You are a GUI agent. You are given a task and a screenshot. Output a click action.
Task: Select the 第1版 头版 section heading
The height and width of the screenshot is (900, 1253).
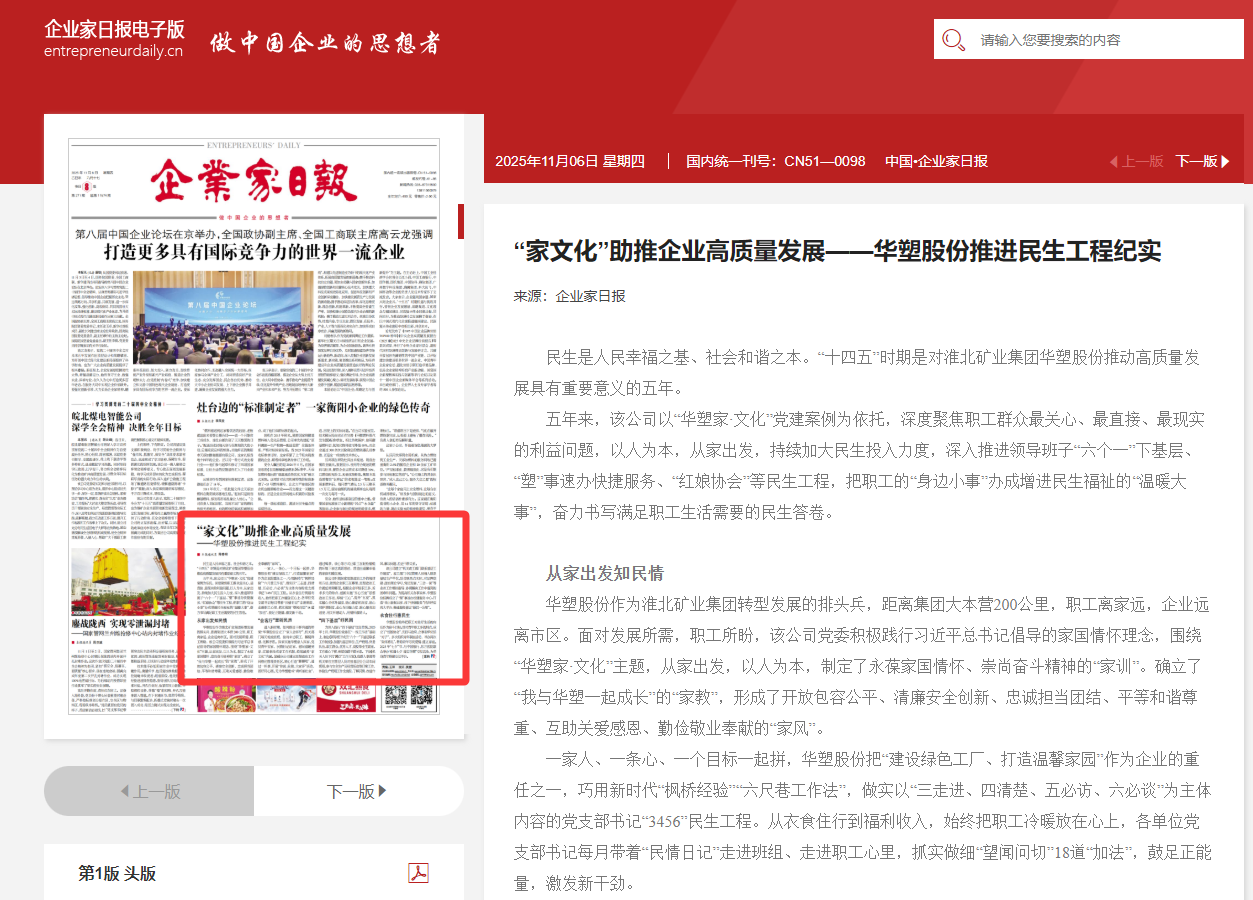click(x=117, y=873)
